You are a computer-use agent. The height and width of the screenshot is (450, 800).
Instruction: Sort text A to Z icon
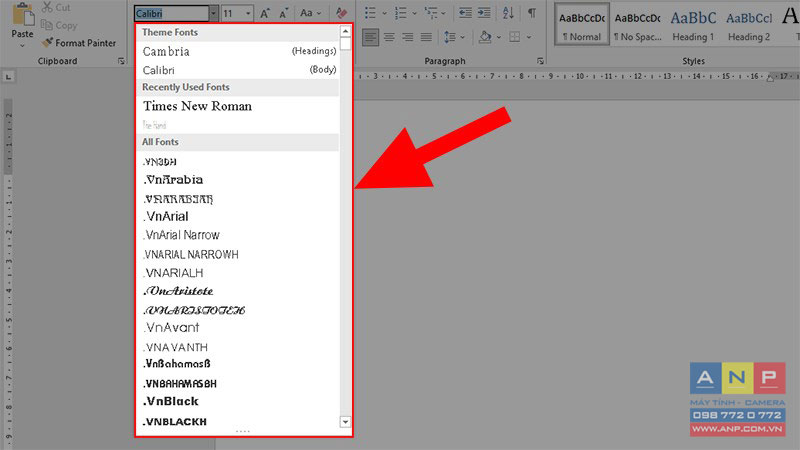pos(508,13)
